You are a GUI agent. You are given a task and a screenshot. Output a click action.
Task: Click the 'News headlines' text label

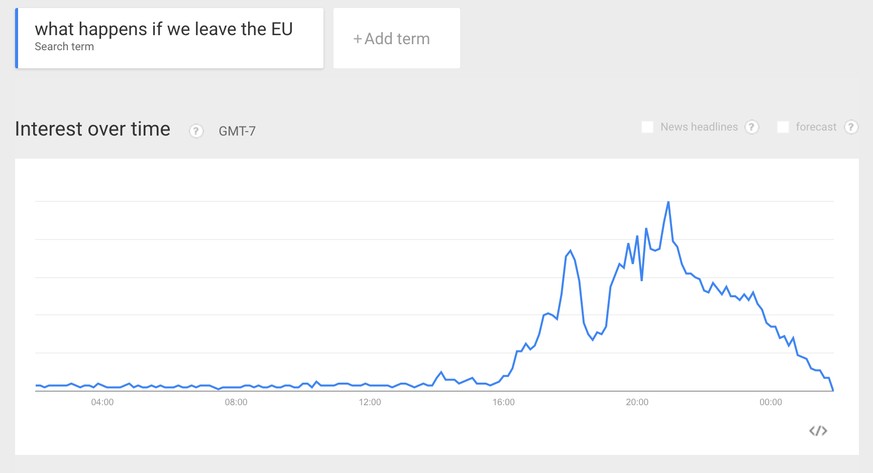(x=699, y=127)
